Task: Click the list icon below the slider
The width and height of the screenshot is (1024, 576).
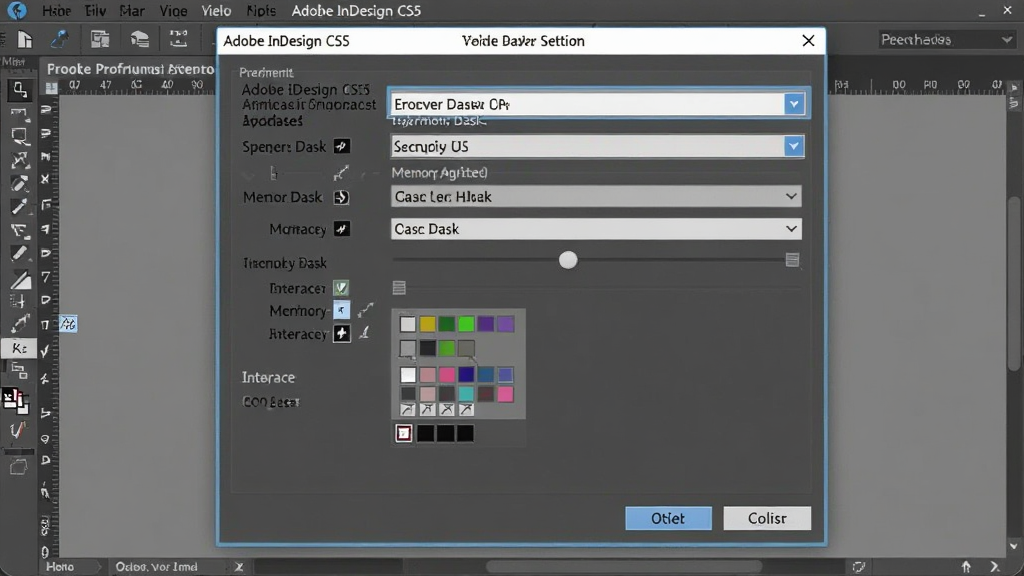Action: tap(399, 287)
